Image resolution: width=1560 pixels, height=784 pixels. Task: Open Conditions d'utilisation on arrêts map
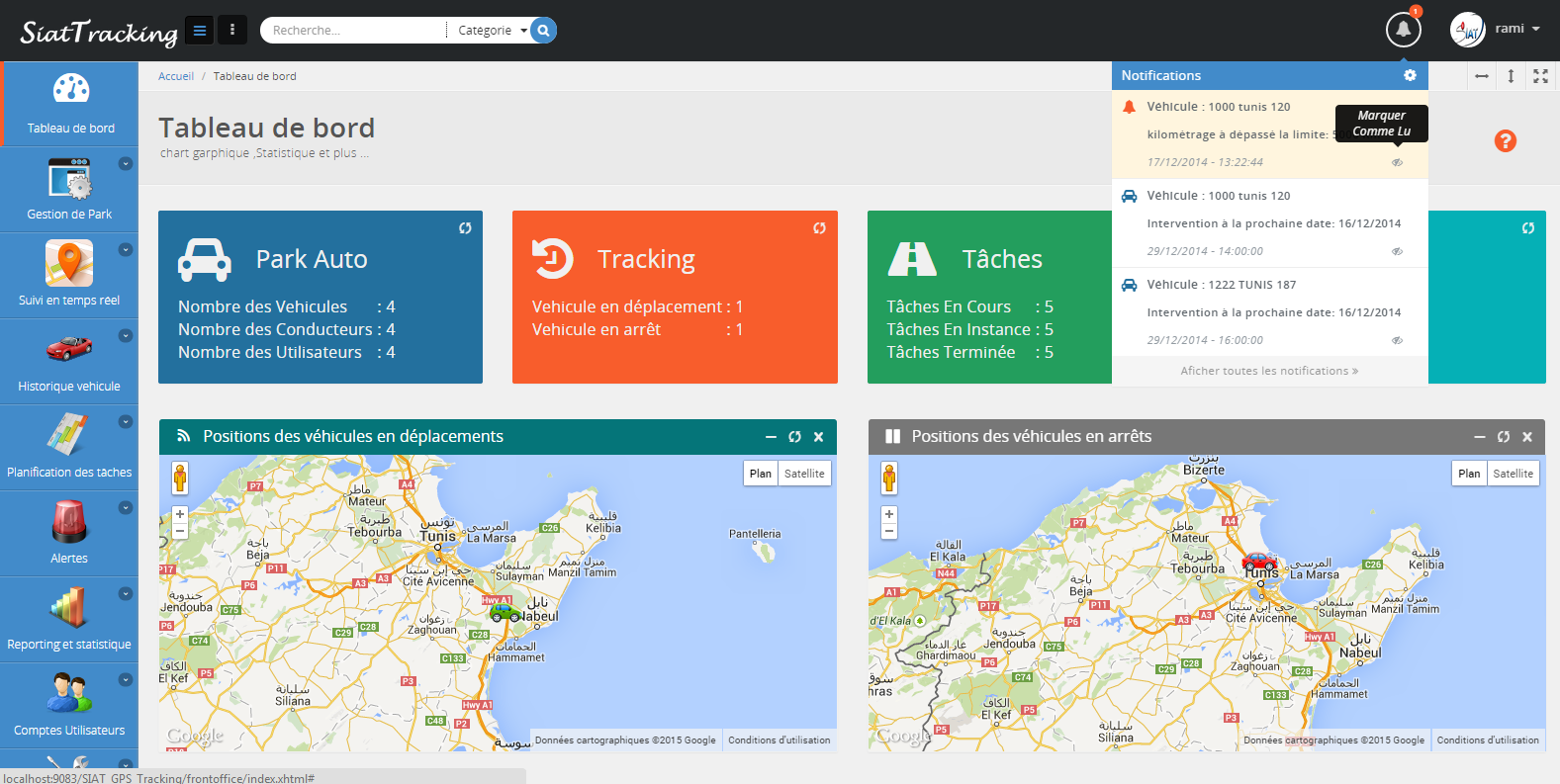(1488, 740)
